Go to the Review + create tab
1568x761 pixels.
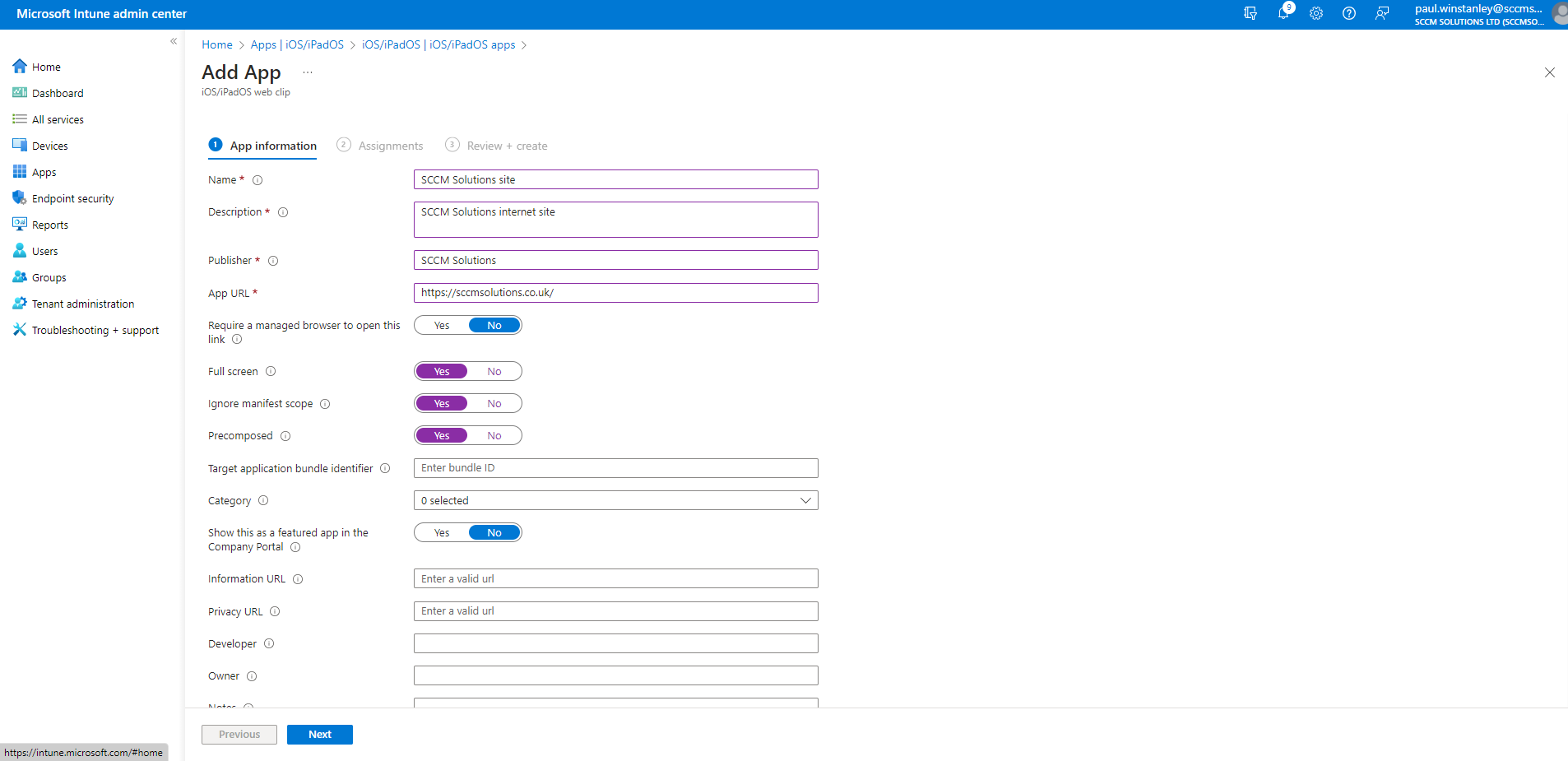[506, 146]
